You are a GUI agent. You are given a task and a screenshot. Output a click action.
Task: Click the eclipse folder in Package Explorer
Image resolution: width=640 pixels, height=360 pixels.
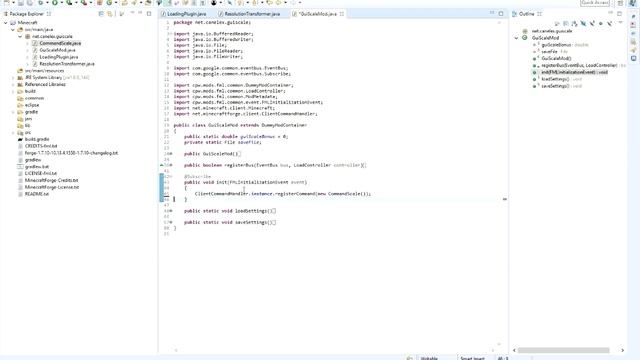click(x=32, y=105)
